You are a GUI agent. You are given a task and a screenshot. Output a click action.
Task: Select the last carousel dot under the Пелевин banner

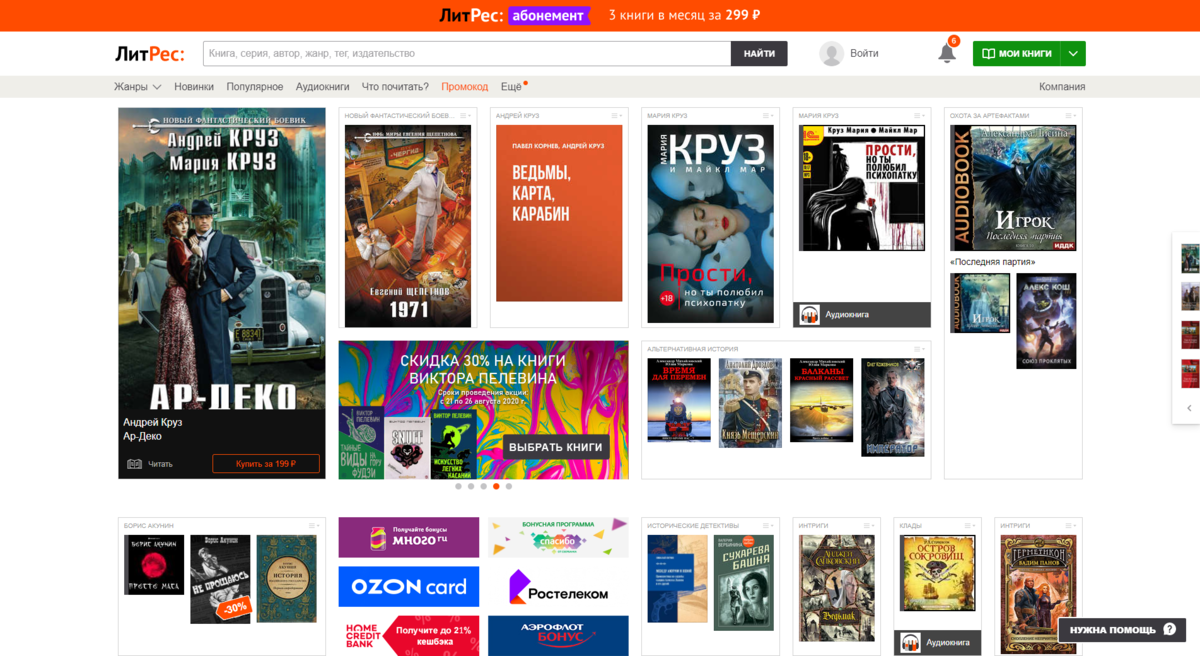pos(509,486)
